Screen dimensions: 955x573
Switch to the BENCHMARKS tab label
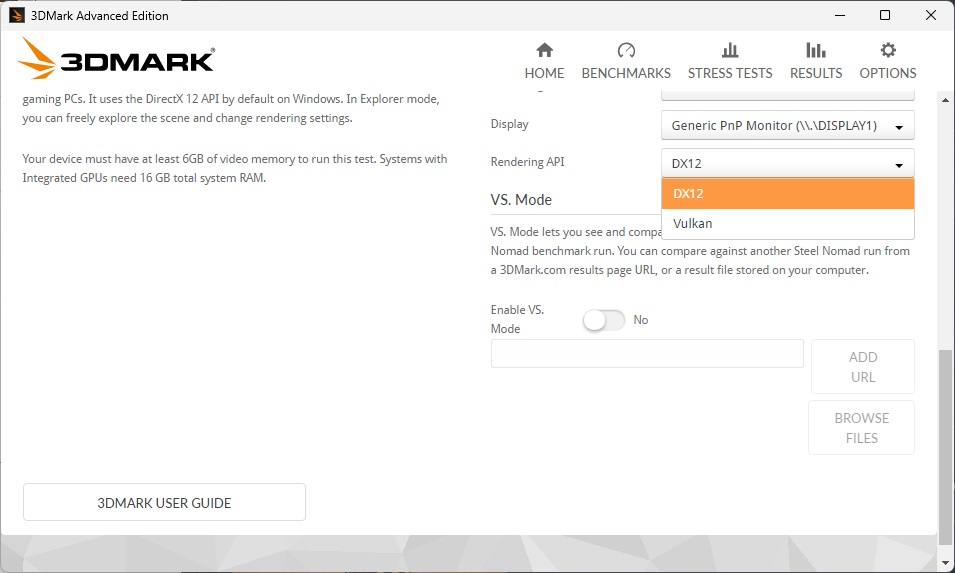[626, 73]
